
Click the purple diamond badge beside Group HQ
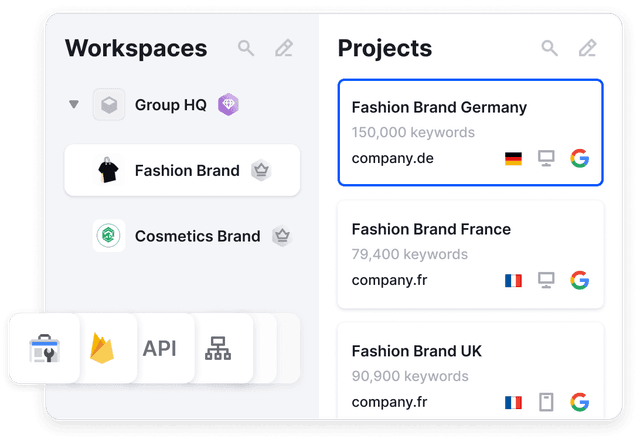pos(228,104)
